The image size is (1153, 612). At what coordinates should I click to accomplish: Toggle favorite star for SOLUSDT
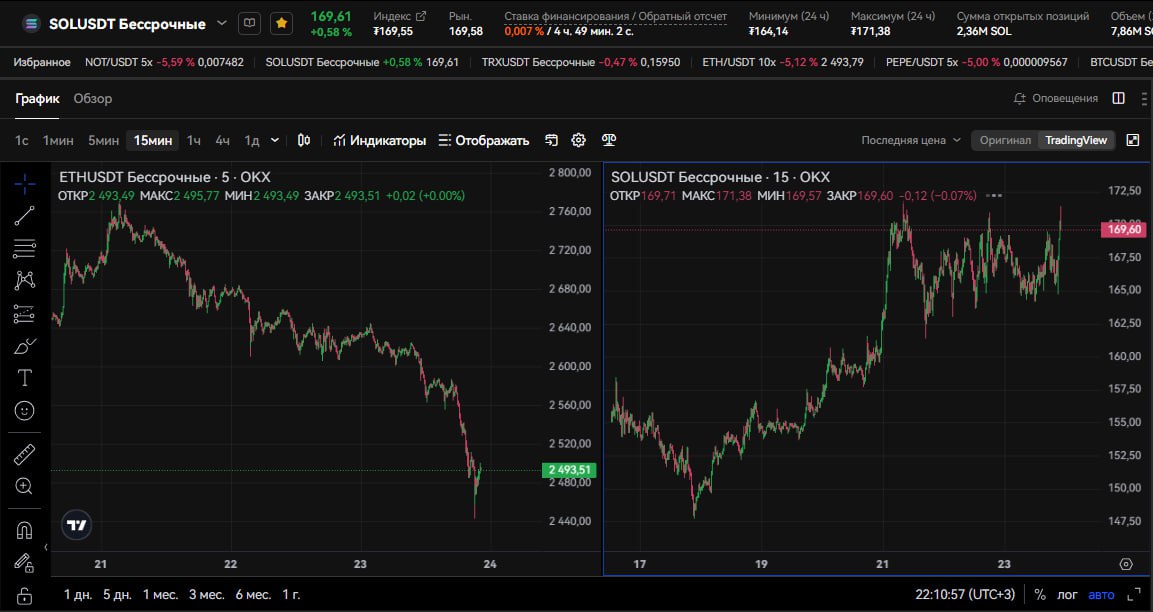click(281, 24)
